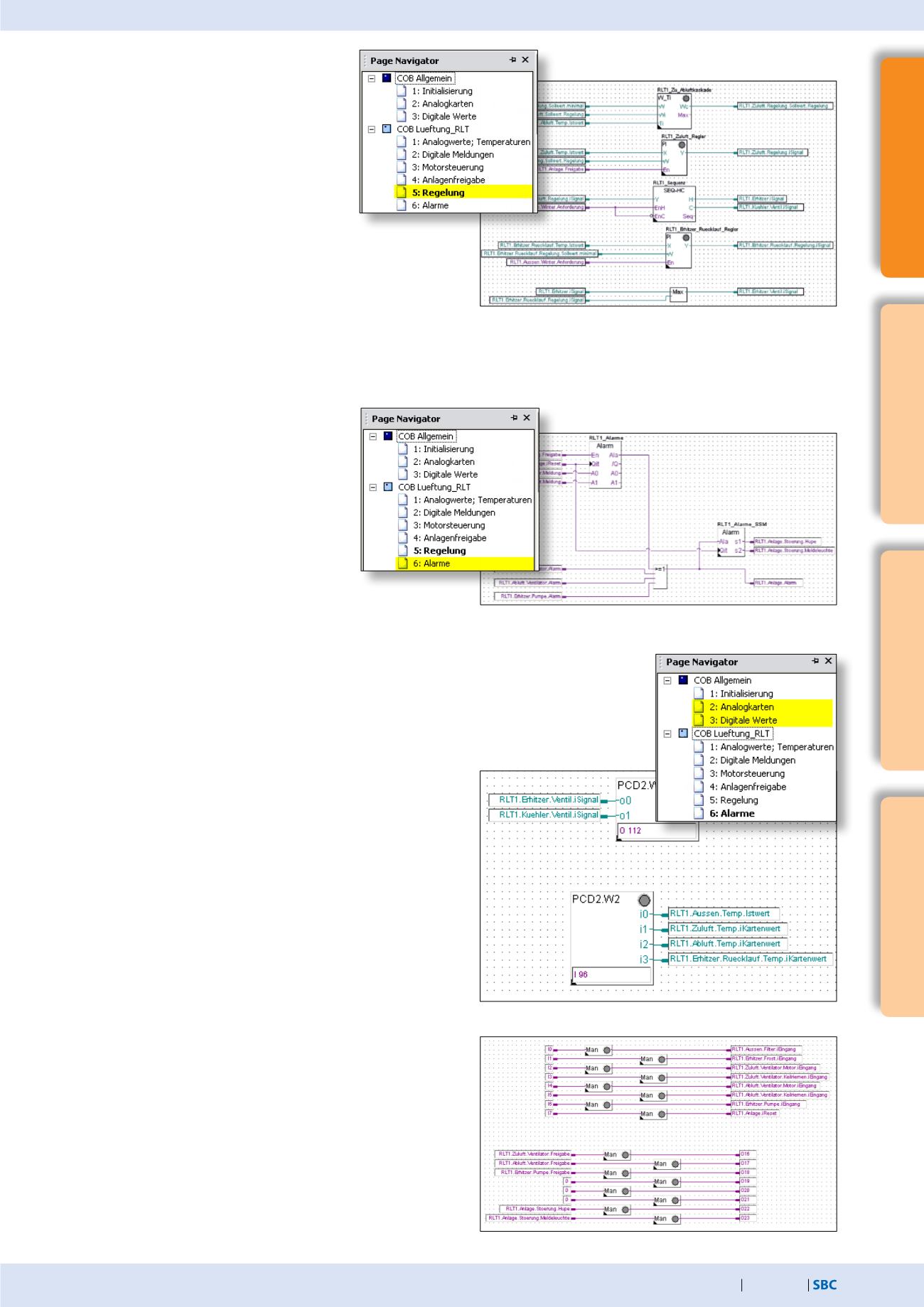924x1307 pixels.
Task: Collapse COB Allgemein in middle navigator
Action: tap(373, 436)
